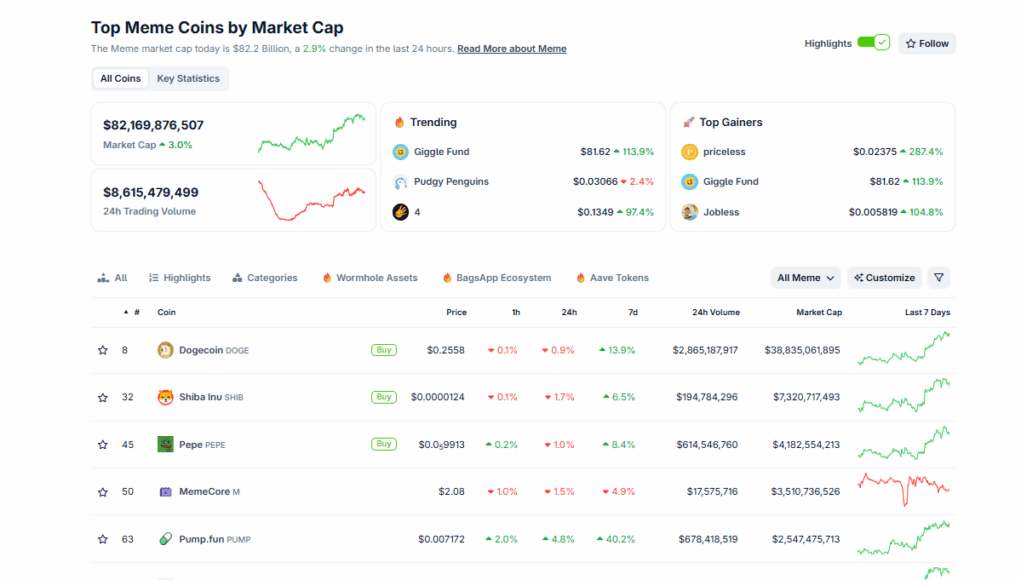Click the Shiba Inu coin logo
This screenshot has width=1021, height=580.
(x=166, y=397)
